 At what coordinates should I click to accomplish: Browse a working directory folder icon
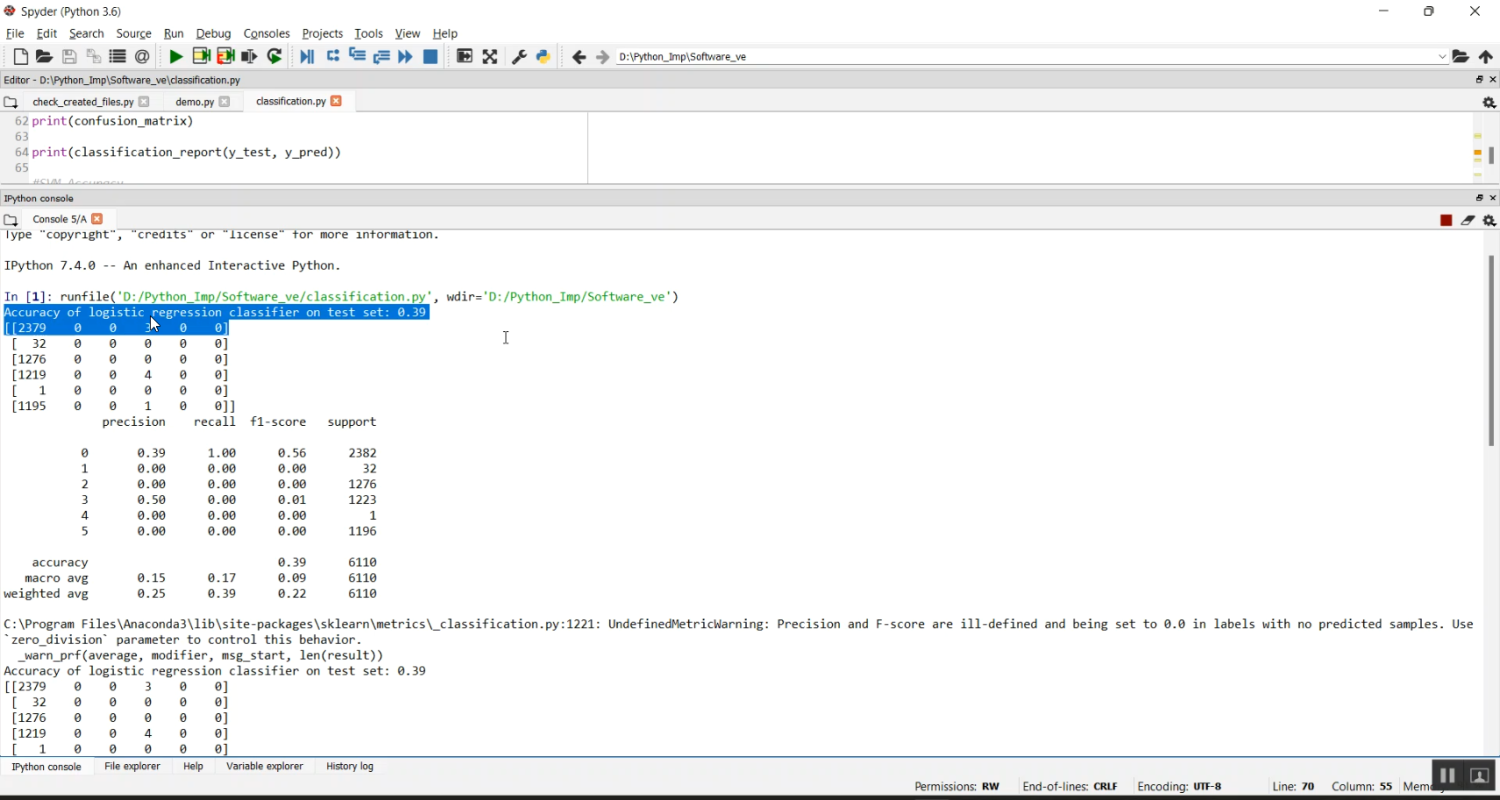pos(1461,57)
